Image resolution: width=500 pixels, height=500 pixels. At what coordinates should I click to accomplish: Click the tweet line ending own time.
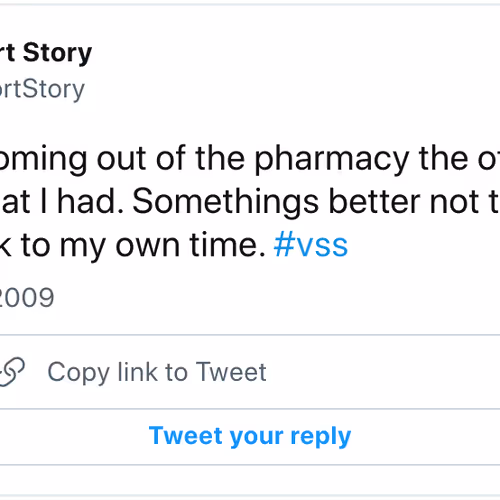click(x=133, y=246)
